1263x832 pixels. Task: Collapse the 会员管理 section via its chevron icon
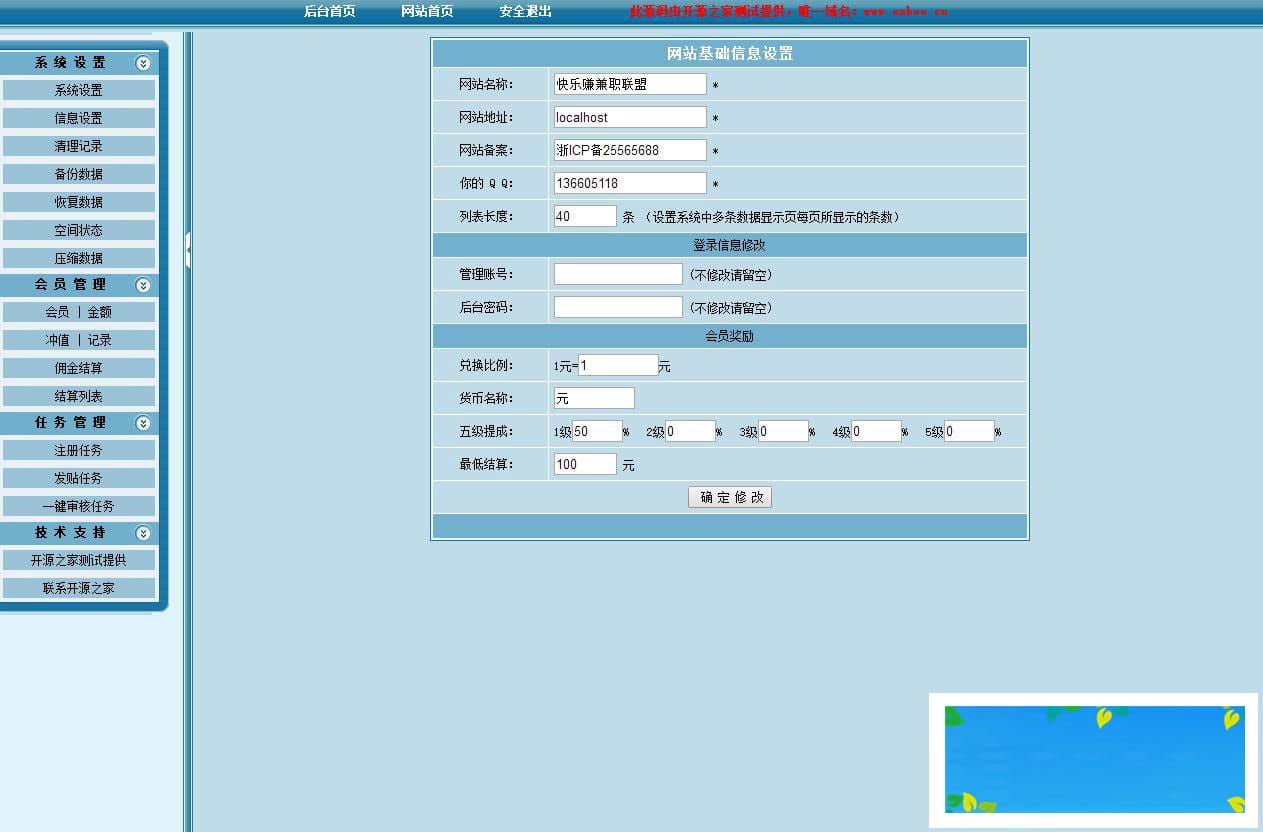coord(143,284)
